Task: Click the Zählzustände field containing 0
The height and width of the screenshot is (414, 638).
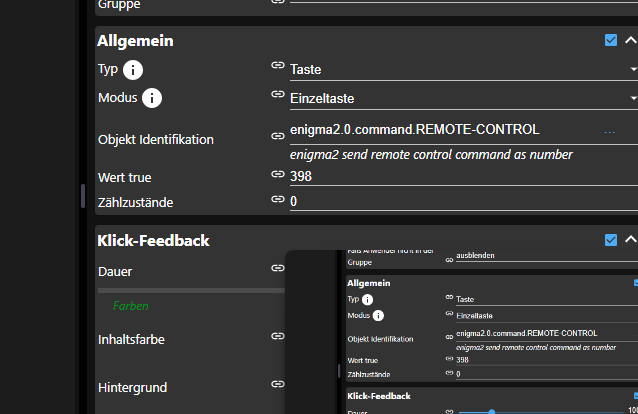Action: (x=460, y=201)
